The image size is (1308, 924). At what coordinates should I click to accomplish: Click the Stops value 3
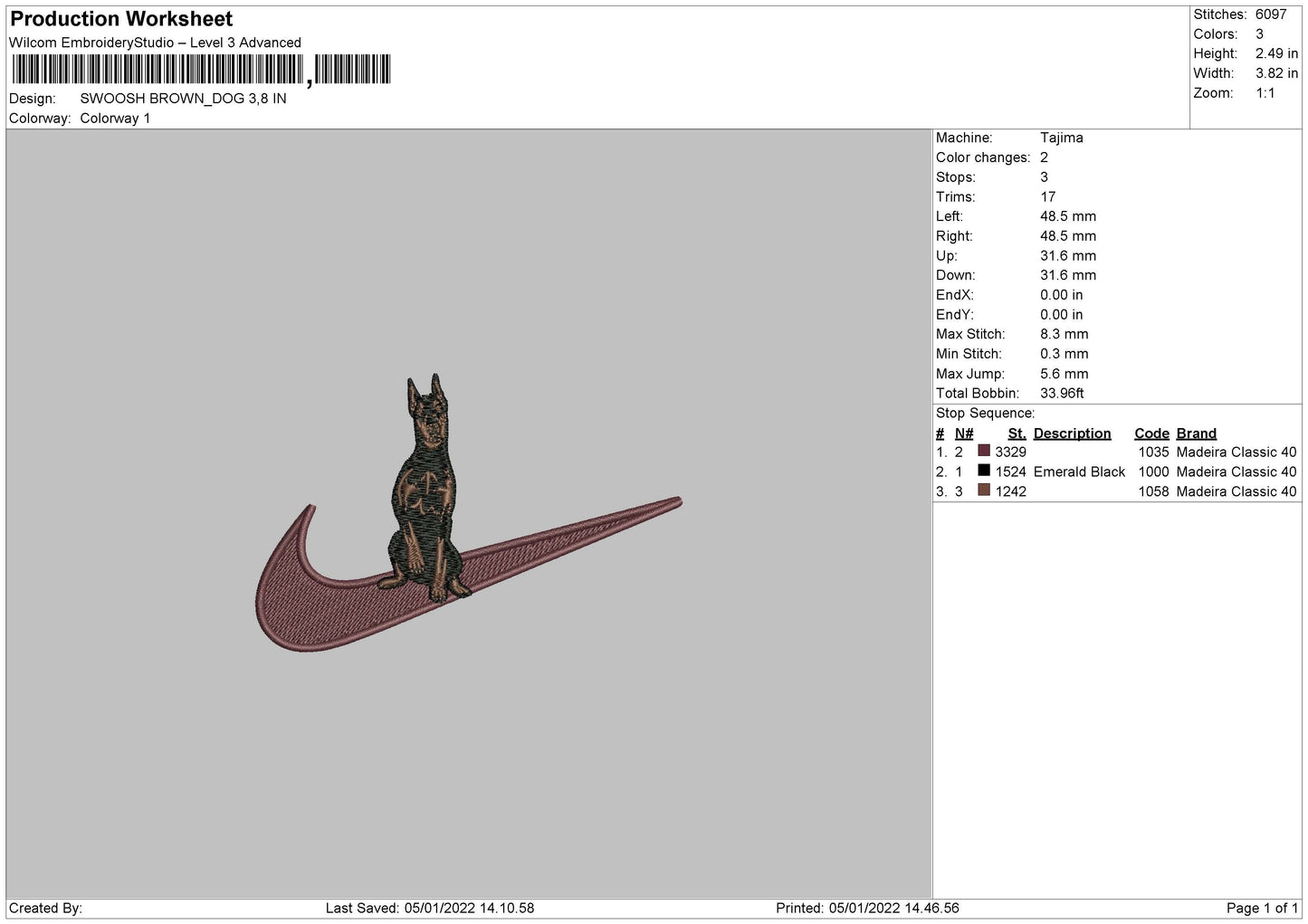coord(1044,177)
